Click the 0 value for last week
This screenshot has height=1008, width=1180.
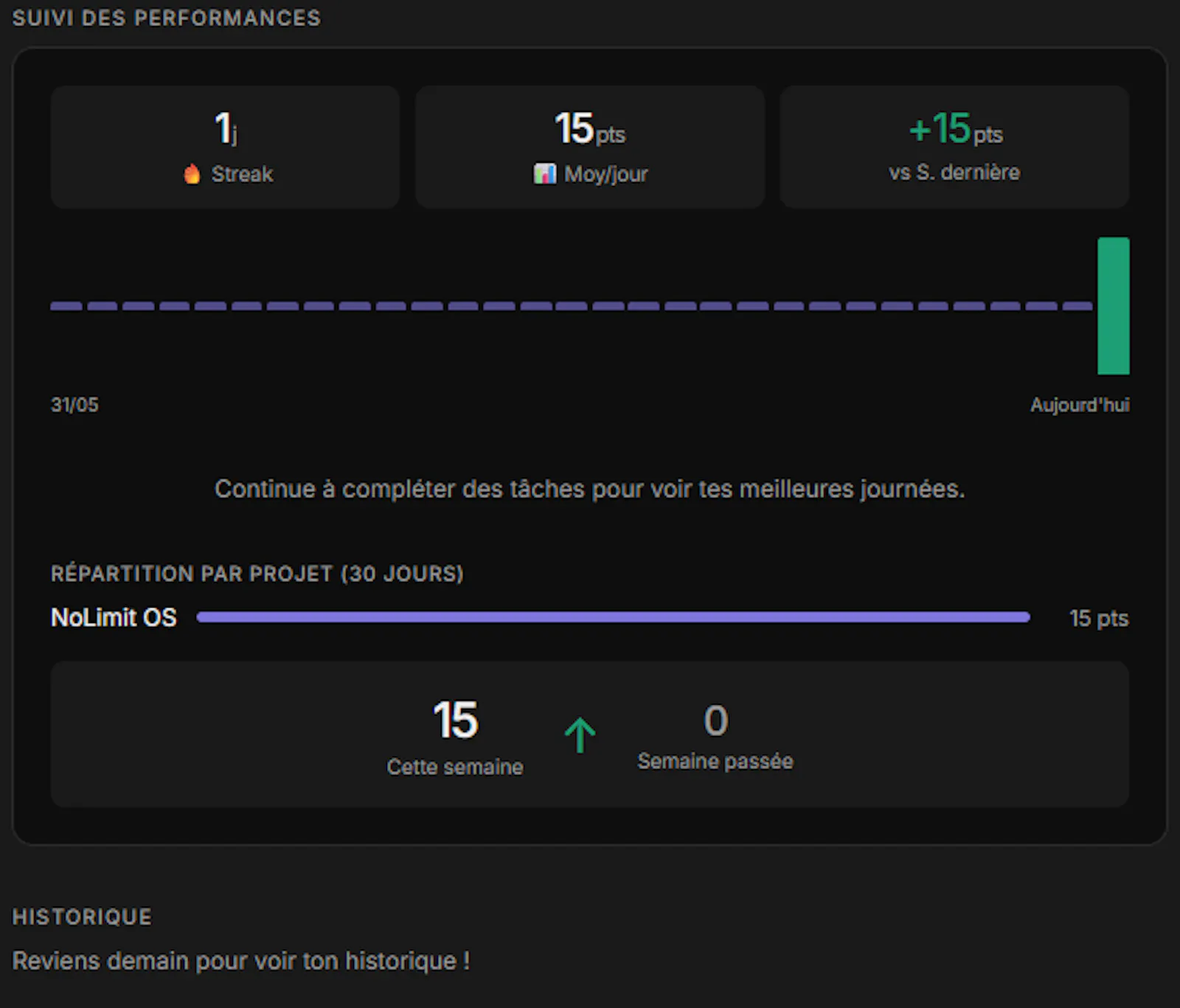(715, 720)
